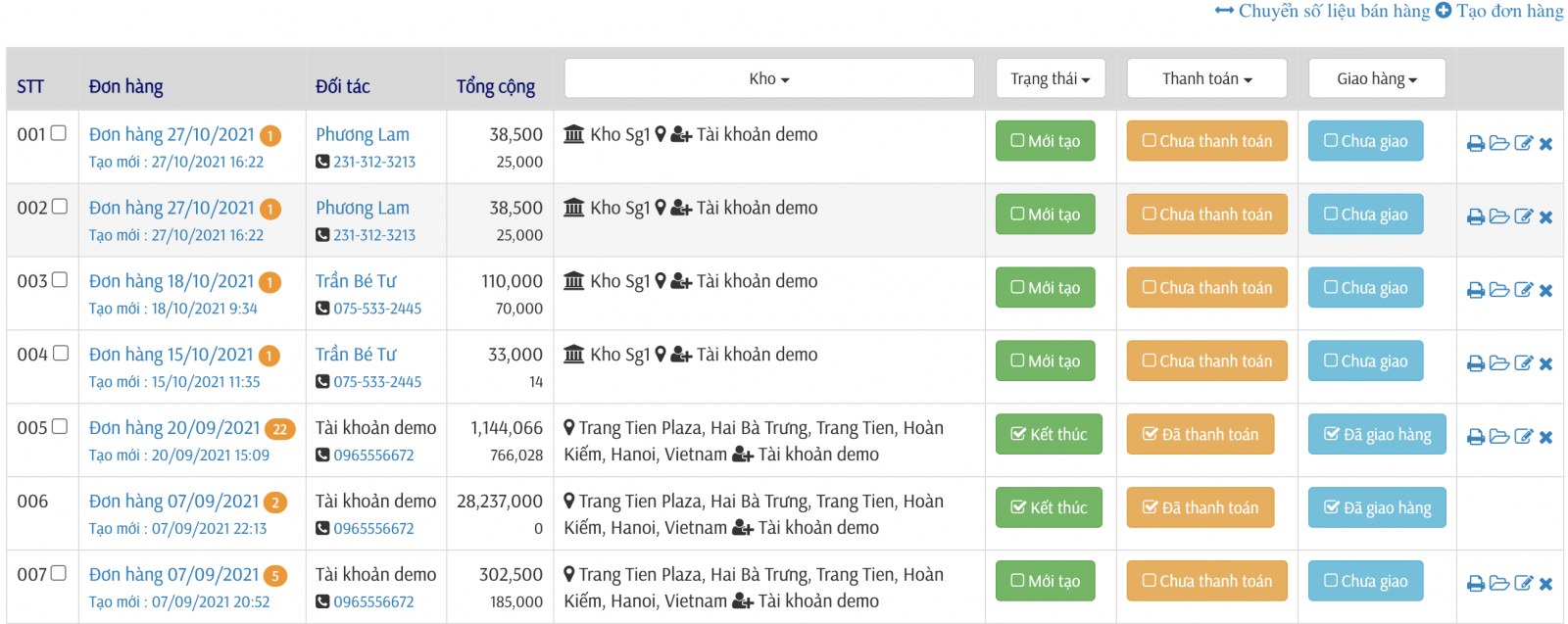Delete order 004 with X icon
Image resolution: width=1568 pixels, height=624 pixels.
click(1545, 363)
